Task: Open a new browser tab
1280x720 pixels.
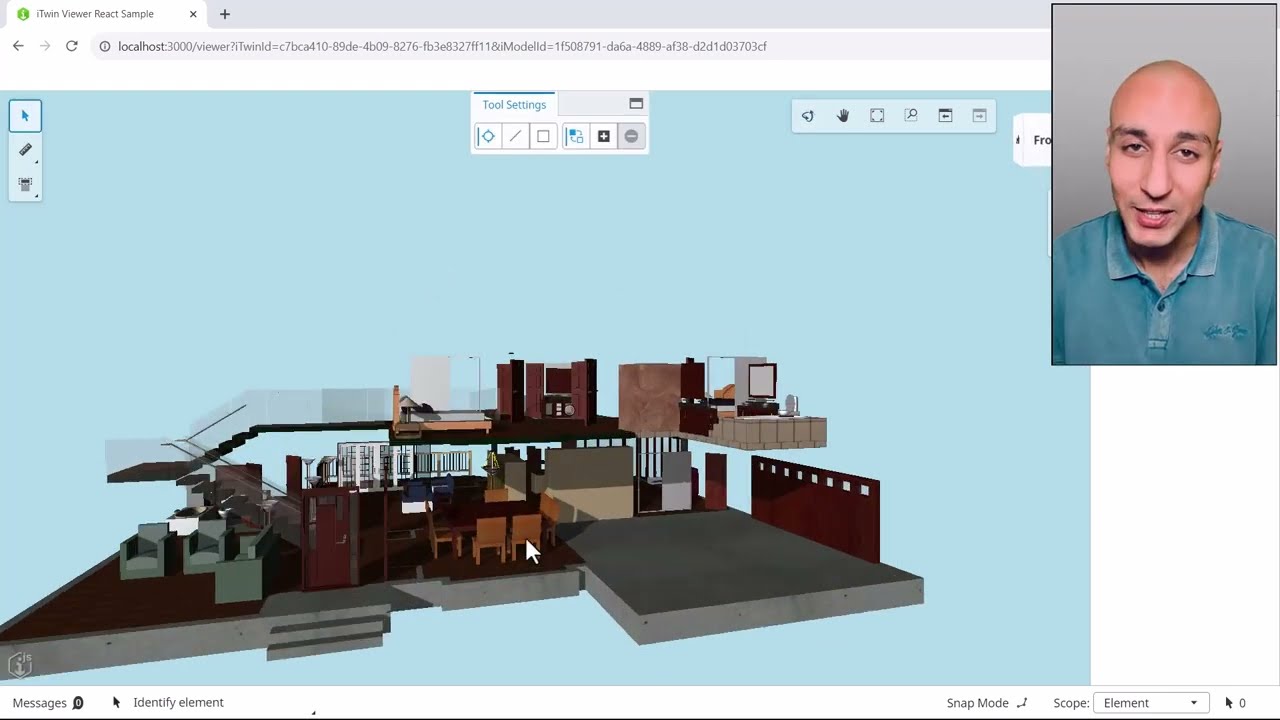Action: 224,14
